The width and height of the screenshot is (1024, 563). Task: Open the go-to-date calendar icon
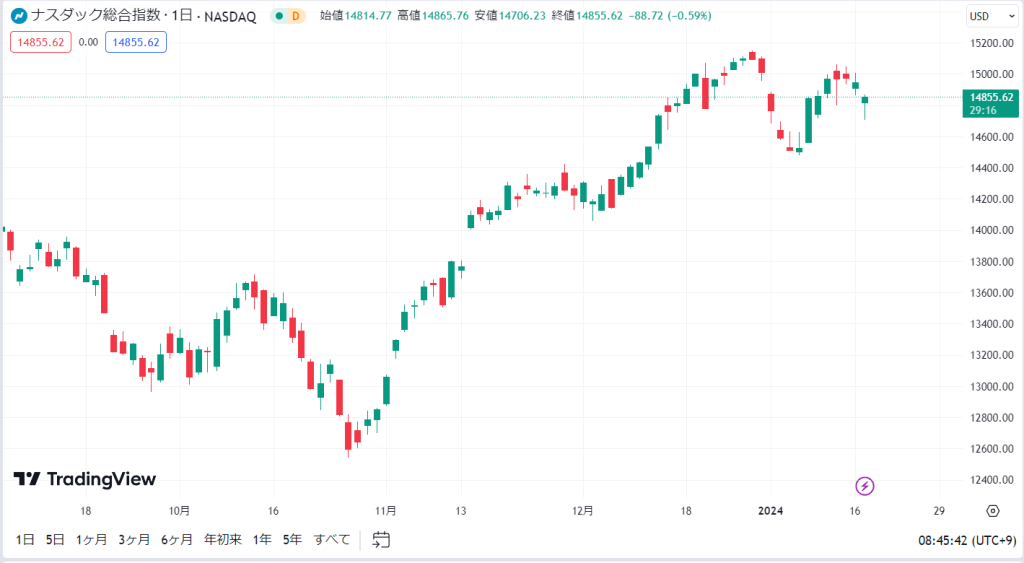point(381,539)
